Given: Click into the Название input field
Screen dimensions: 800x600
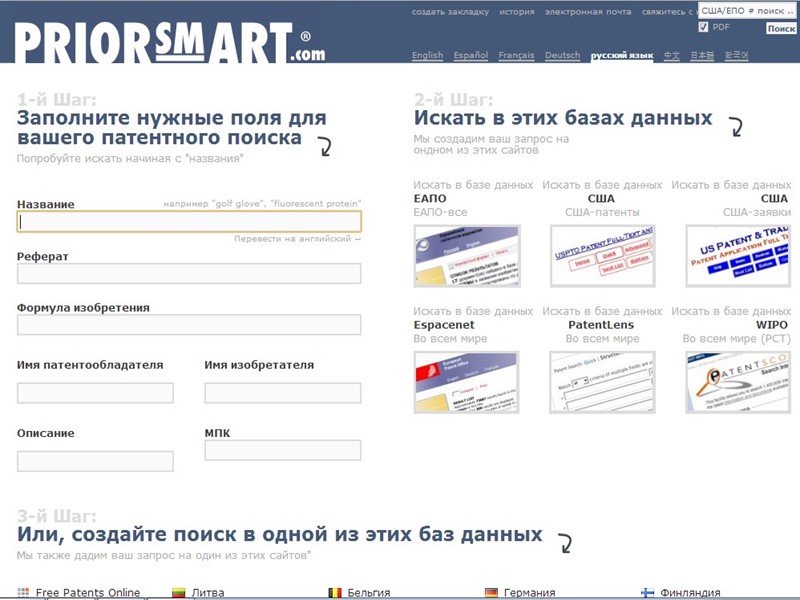Looking at the screenshot, I should click(189, 221).
